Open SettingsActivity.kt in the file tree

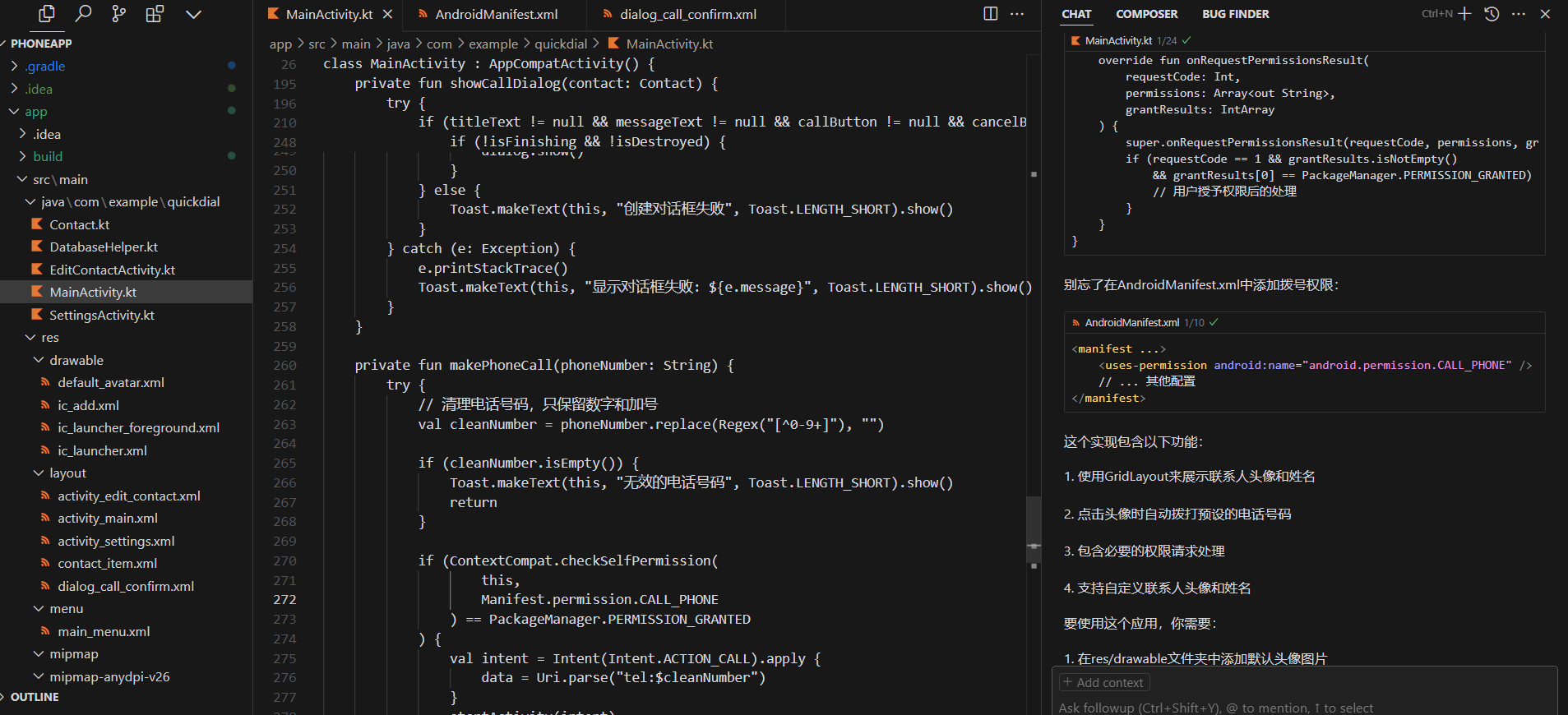(101, 316)
